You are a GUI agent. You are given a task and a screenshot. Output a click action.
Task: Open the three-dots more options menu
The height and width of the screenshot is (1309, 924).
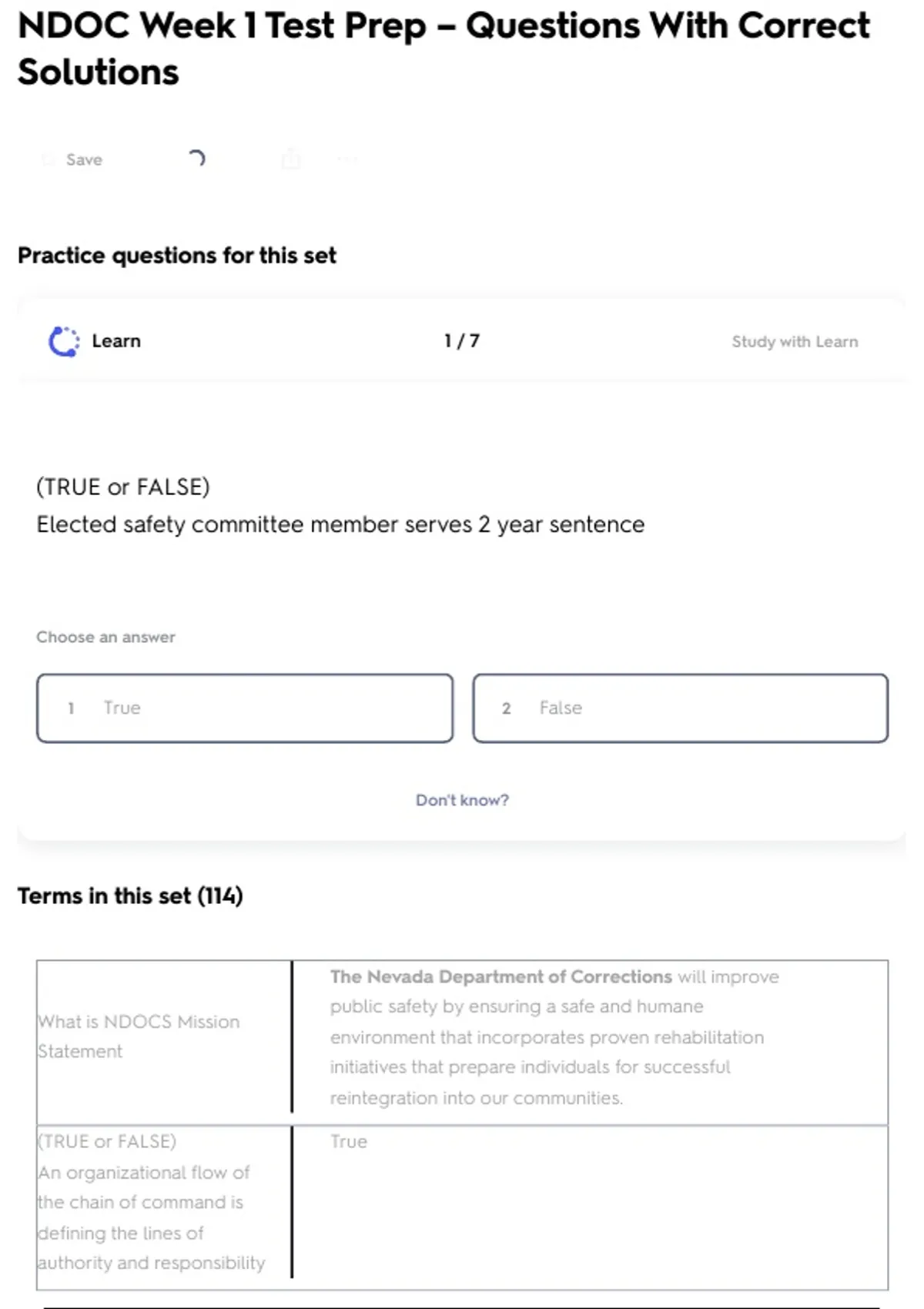coord(347,159)
